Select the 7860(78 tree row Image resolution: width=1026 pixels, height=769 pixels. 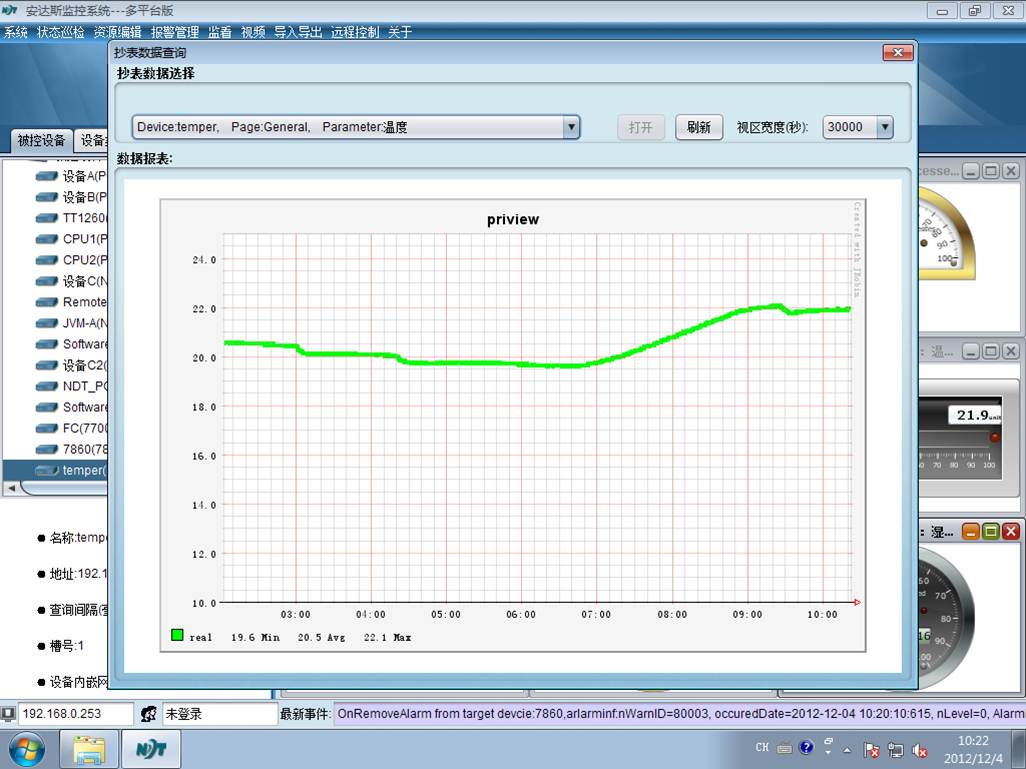[71, 449]
